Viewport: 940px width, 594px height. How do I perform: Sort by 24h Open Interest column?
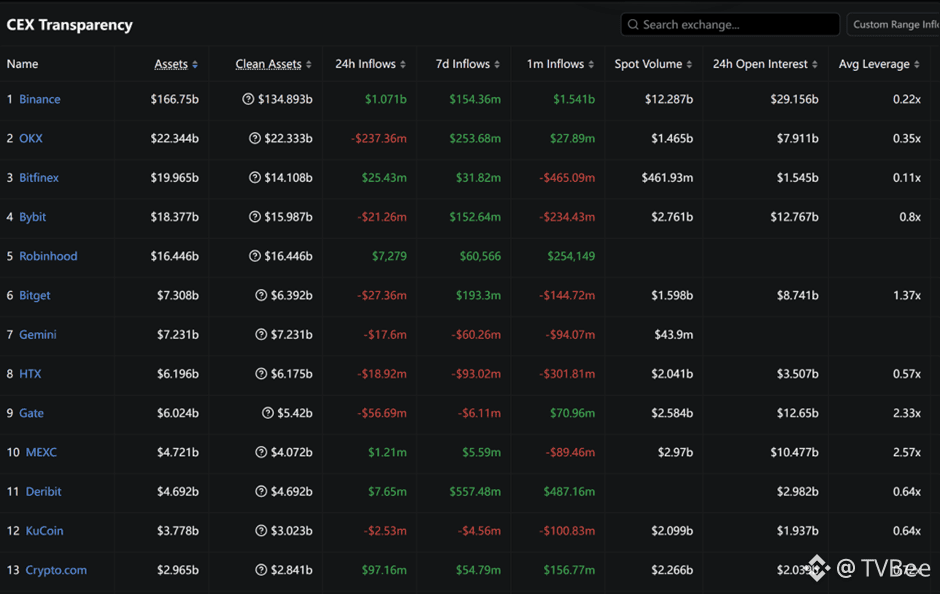764,64
